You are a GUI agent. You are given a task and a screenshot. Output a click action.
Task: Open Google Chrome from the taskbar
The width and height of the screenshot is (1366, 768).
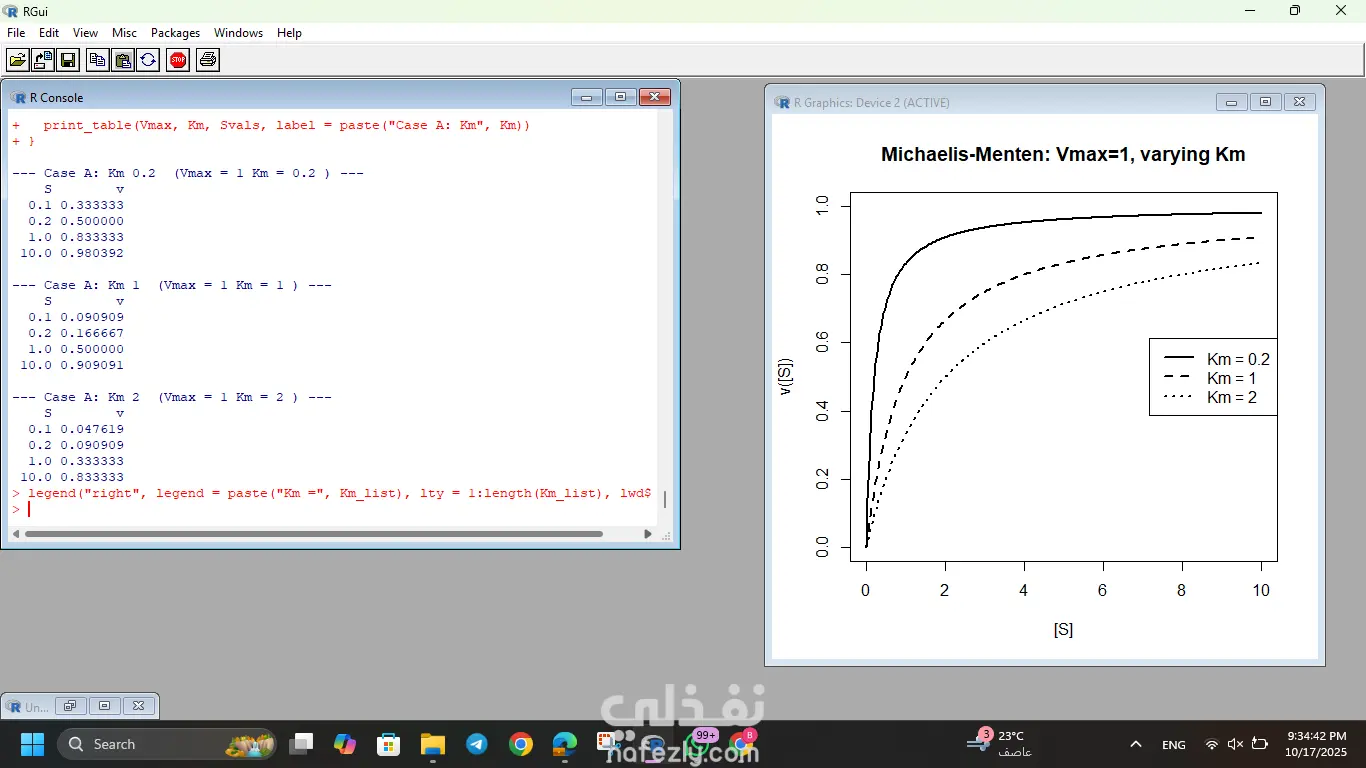pos(521,744)
